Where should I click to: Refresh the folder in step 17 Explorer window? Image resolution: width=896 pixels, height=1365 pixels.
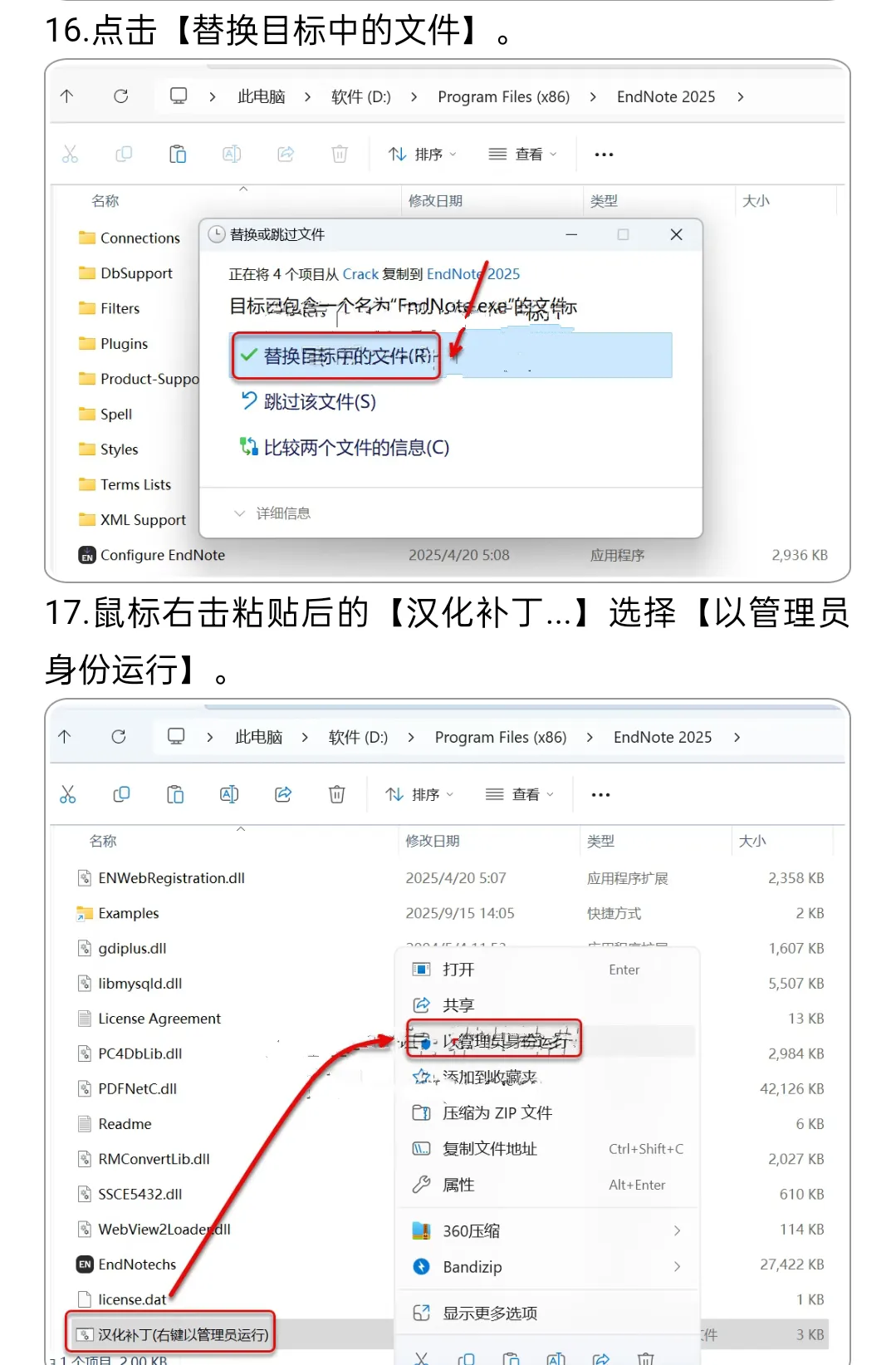[119, 737]
